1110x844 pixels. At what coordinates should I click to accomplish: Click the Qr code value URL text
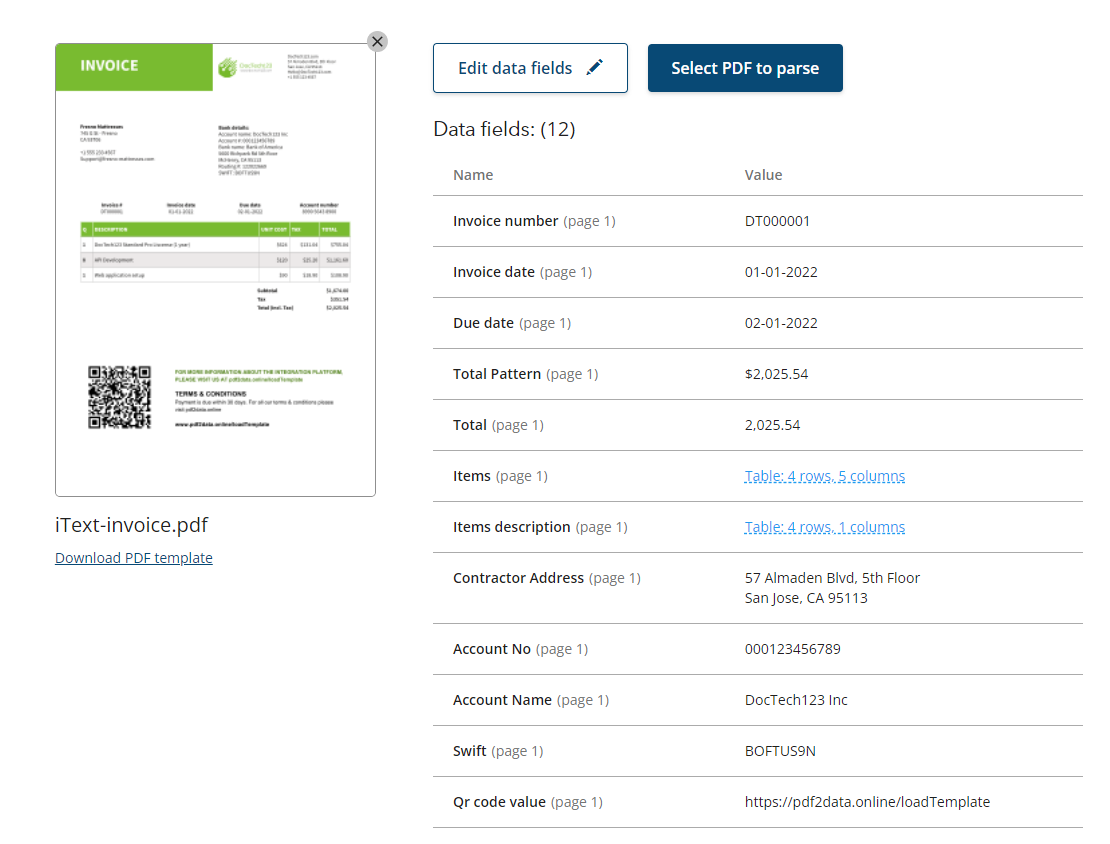[867, 802]
